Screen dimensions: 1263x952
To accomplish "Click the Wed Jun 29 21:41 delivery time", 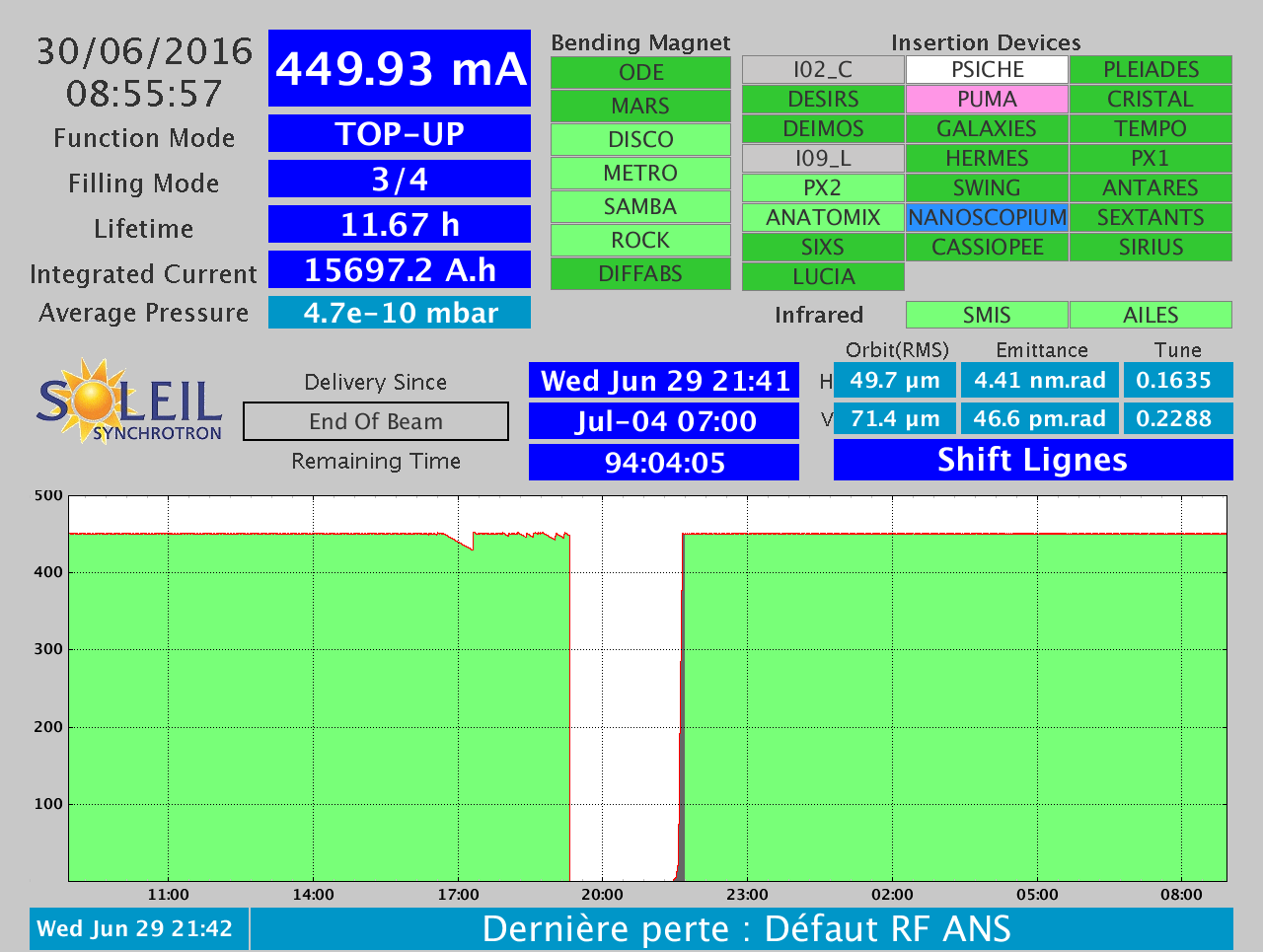I will (x=664, y=381).
